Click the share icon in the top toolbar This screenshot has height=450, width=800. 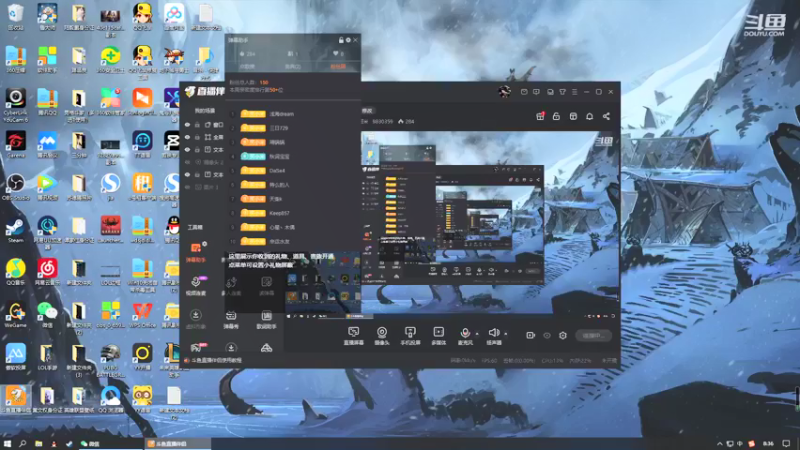coord(606,116)
